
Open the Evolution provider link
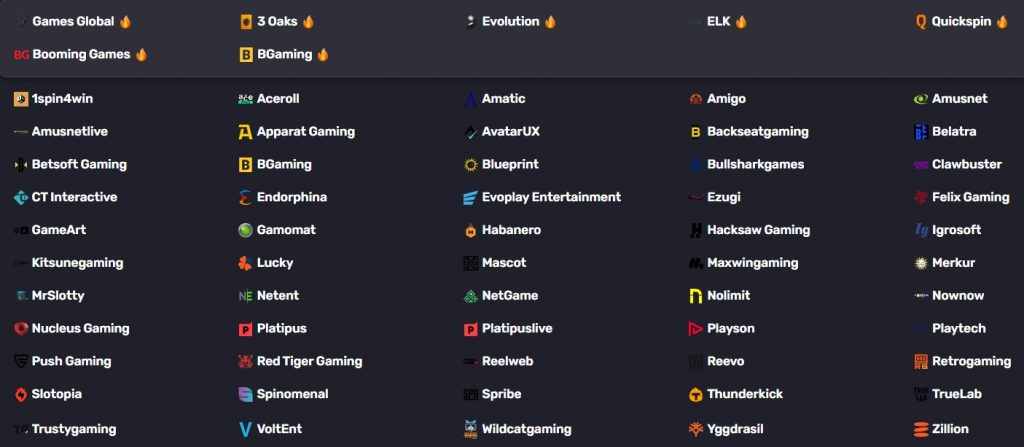click(510, 21)
